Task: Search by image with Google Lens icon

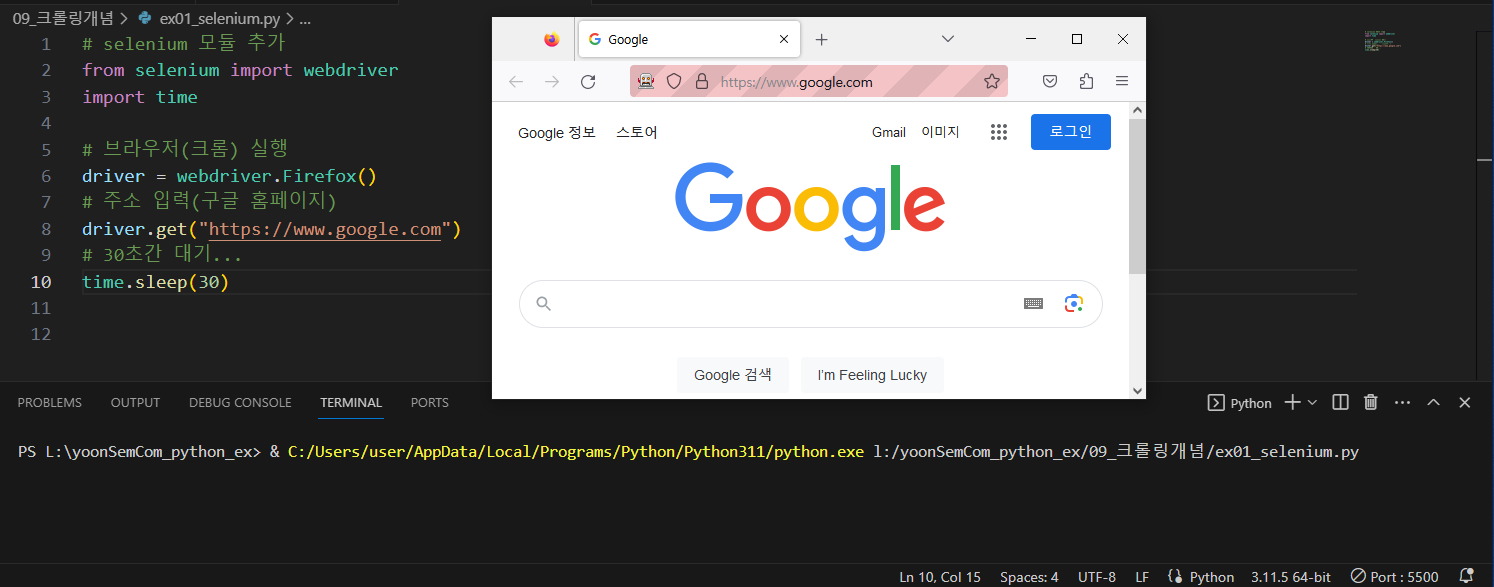Action: tap(1074, 304)
